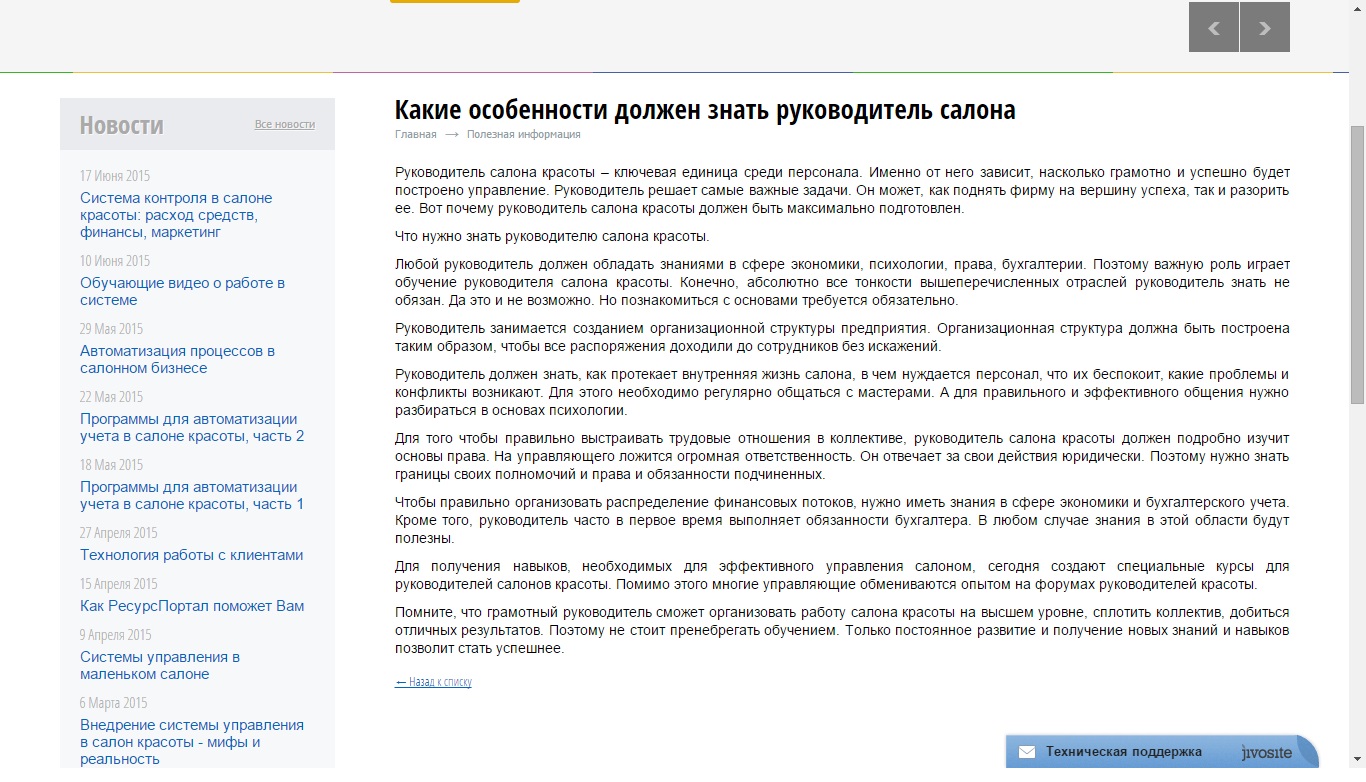Open Внедрение системы управления article

point(192,742)
